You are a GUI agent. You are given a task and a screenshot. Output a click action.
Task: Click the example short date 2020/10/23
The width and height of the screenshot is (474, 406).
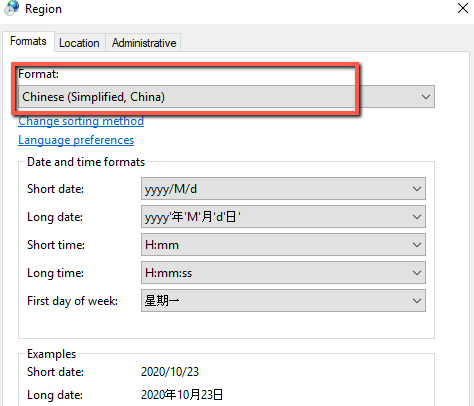170,372
